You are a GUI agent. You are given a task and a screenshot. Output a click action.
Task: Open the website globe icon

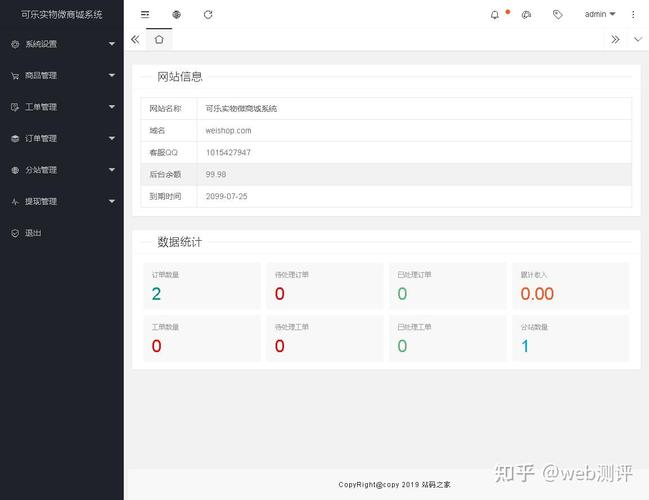point(176,14)
